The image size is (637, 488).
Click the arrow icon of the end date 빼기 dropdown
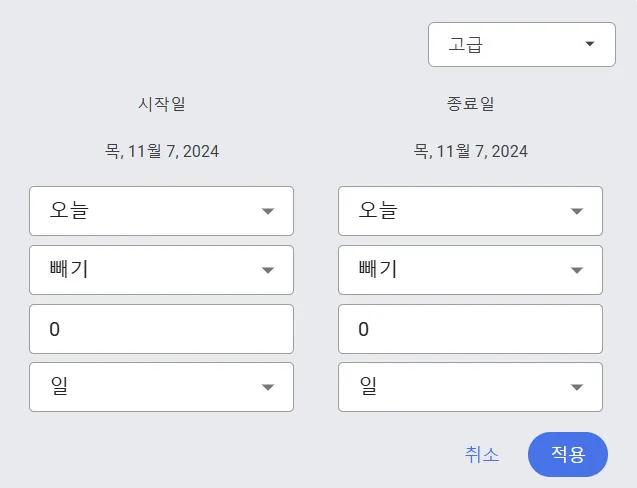point(577,270)
